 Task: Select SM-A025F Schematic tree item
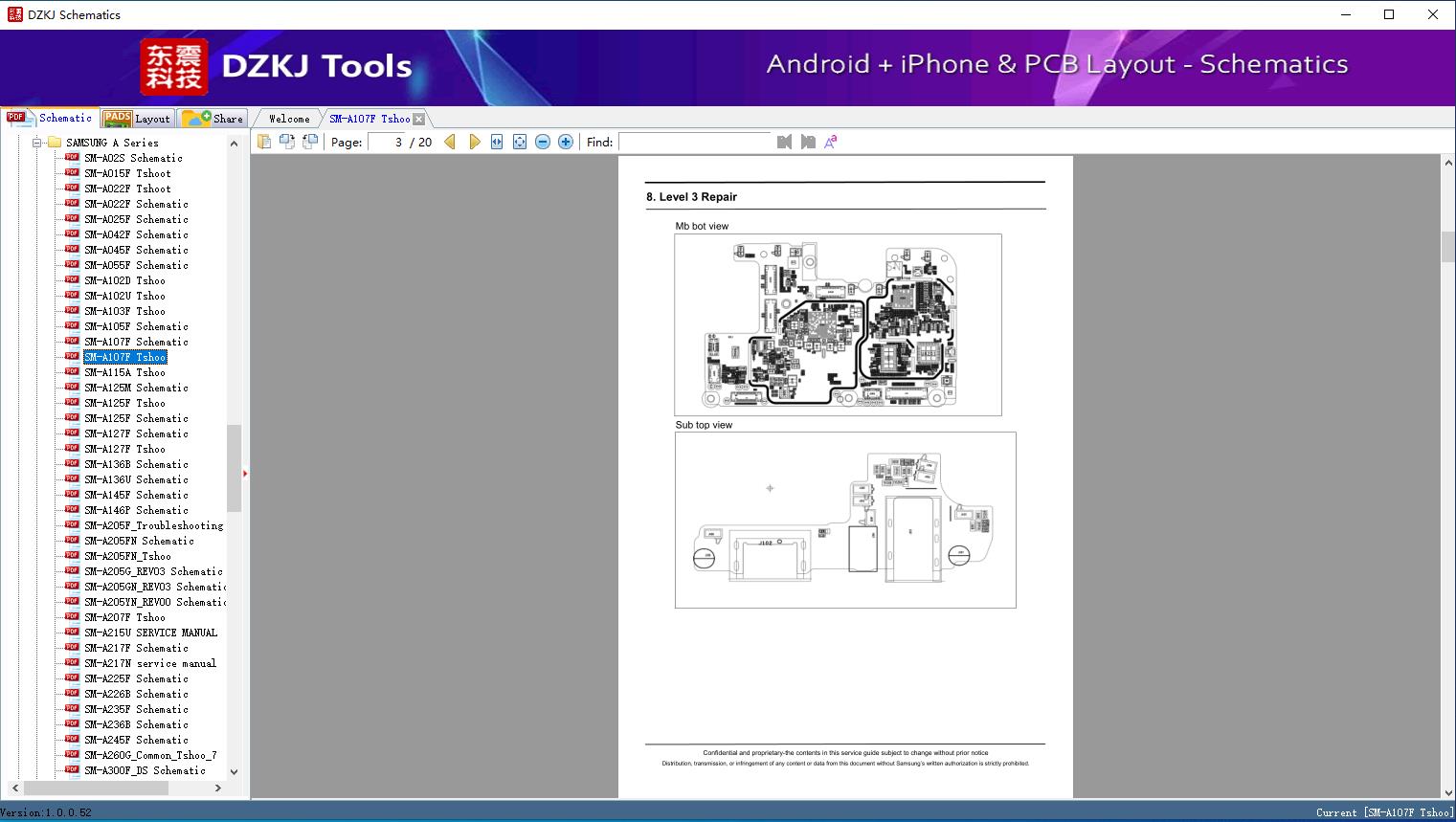pos(136,219)
